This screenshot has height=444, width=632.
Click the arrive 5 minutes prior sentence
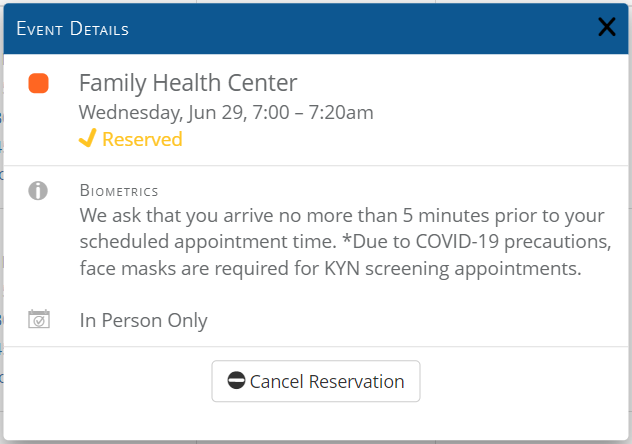point(342,216)
